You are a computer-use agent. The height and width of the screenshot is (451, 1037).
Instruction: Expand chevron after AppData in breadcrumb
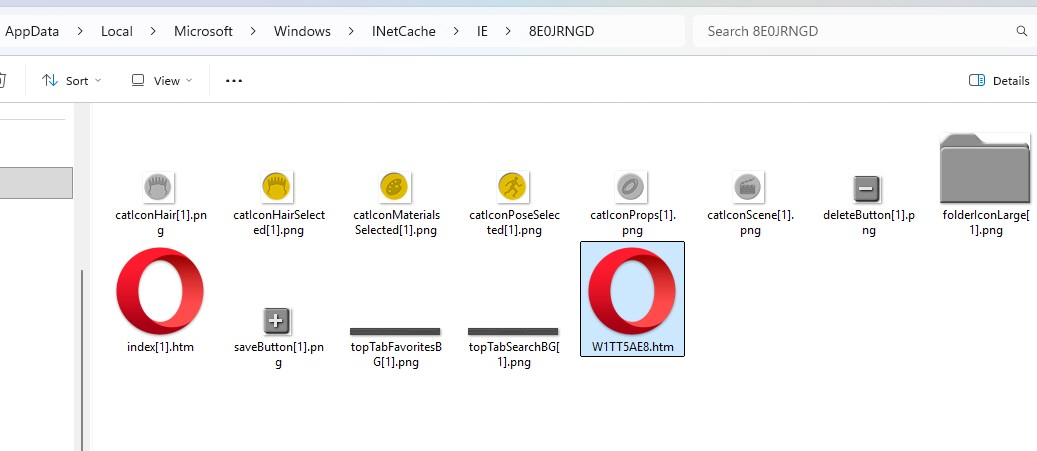point(80,31)
